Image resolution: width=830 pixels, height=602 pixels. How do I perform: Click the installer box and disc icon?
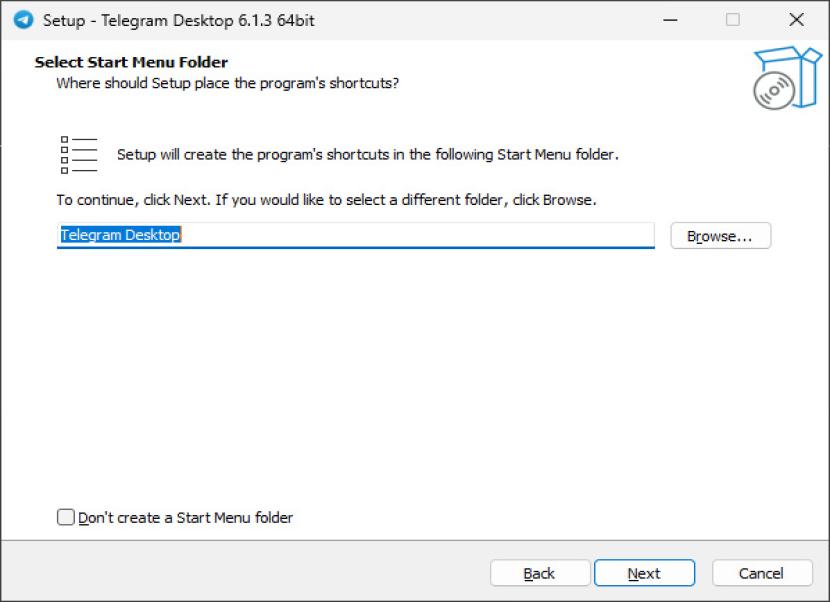tap(785, 77)
